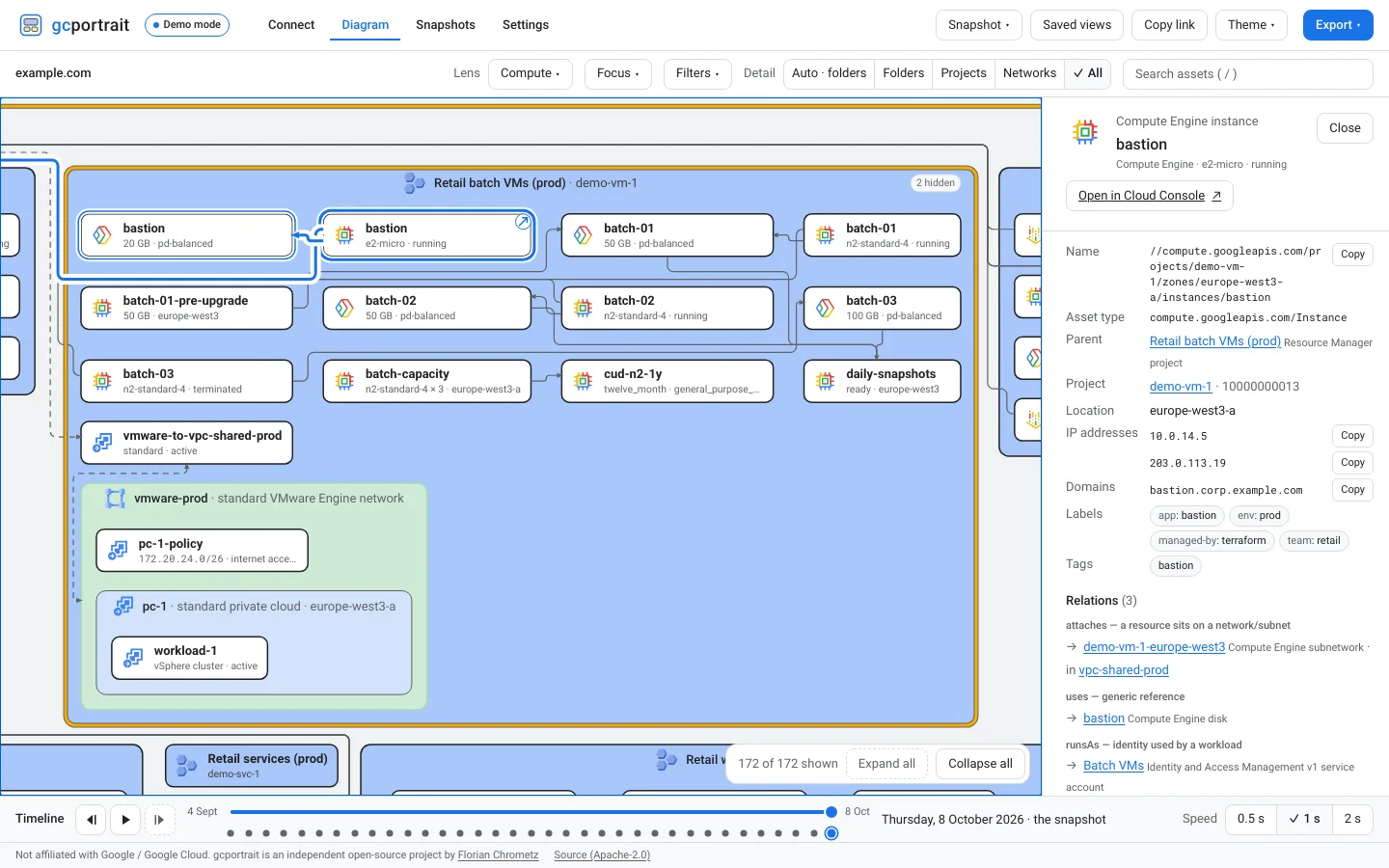
Task: Set playback speed to 2 s
Action: click(x=1352, y=819)
